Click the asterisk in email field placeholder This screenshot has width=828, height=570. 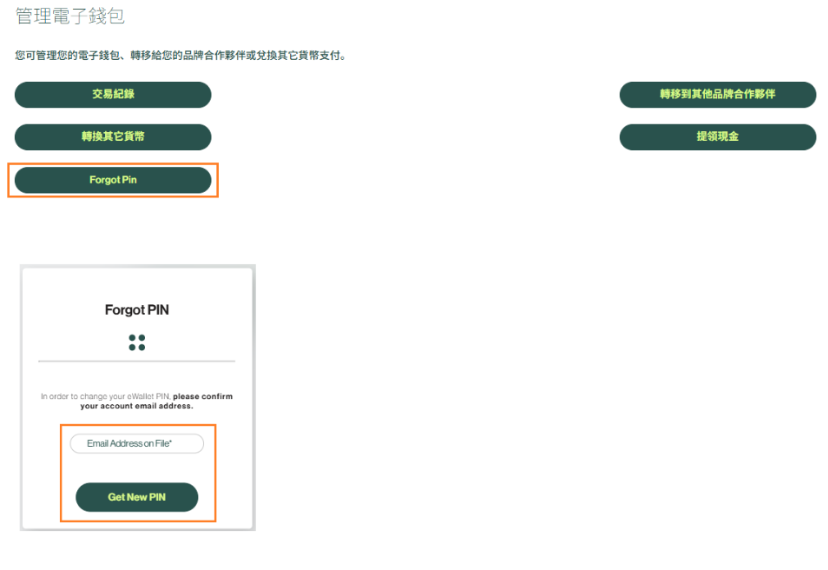171,442
